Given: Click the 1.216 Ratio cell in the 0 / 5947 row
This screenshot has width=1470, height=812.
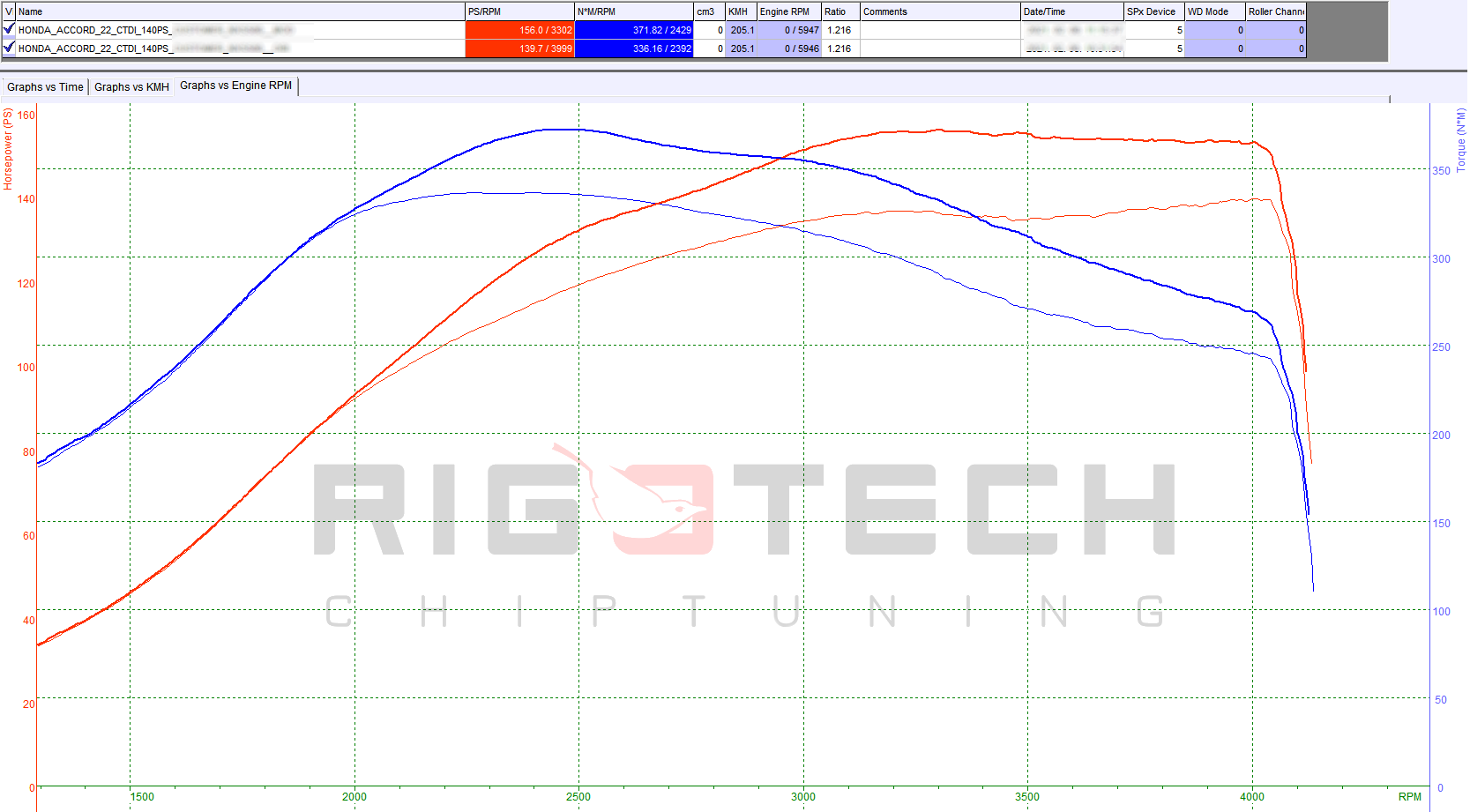Looking at the screenshot, I should [x=840, y=30].
